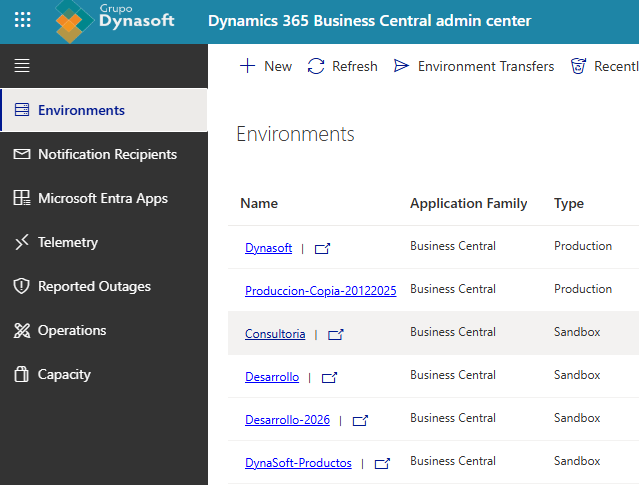This screenshot has width=639, height=485.
Task: Click New to create environment
Action: 266,66
